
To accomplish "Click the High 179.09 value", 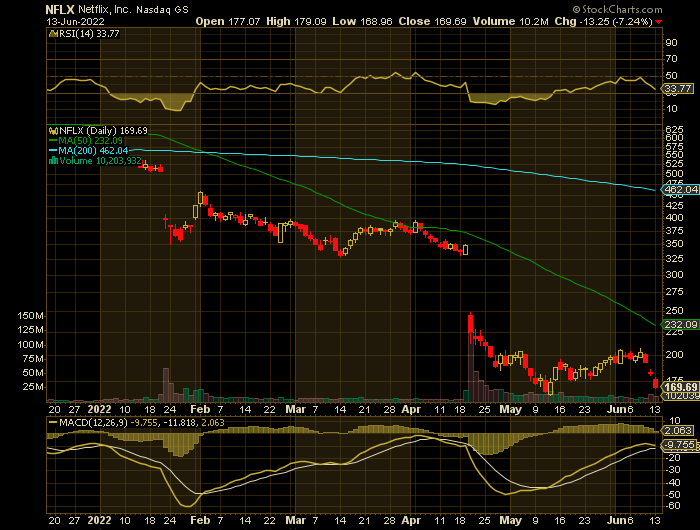I will click(x=296, y=21).
